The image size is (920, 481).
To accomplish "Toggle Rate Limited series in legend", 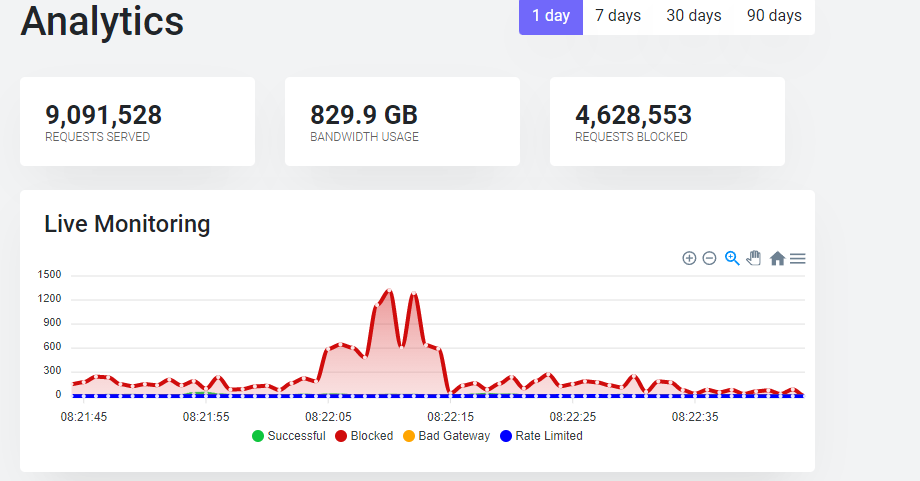I will (541, 436).
